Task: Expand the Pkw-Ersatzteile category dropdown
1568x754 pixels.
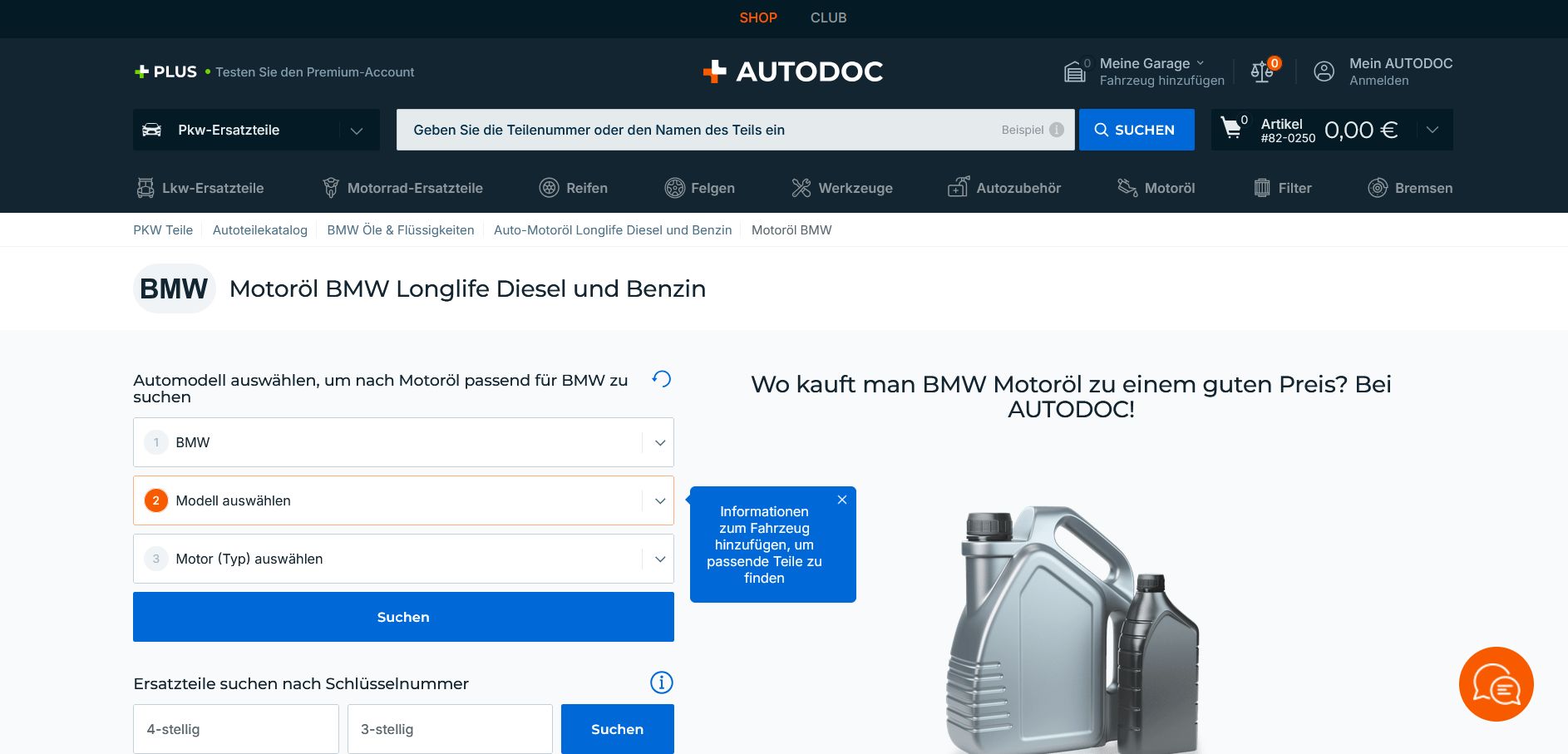Action: [x=357, y=131]
